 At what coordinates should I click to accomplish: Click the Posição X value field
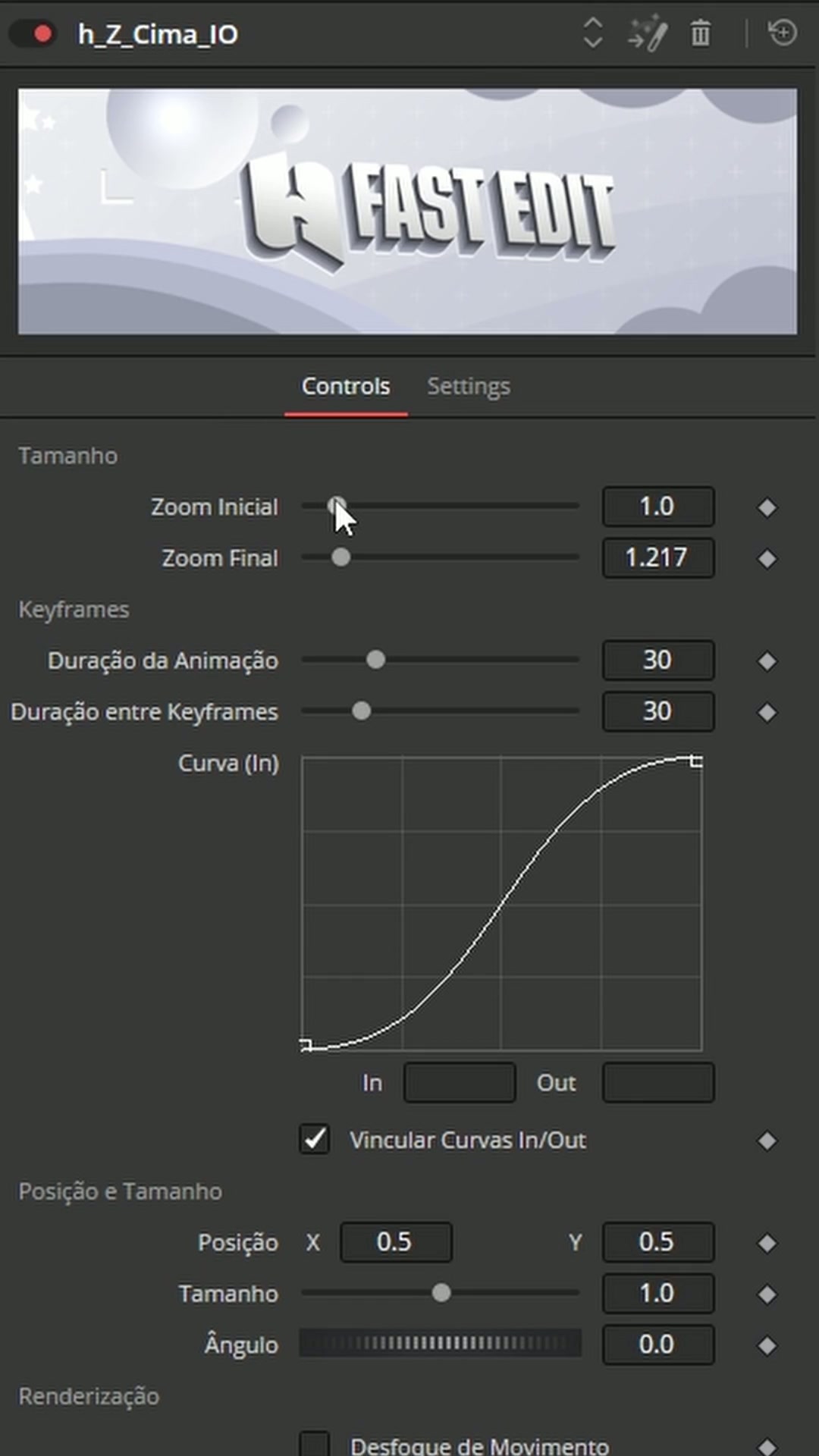[396, 1242]
